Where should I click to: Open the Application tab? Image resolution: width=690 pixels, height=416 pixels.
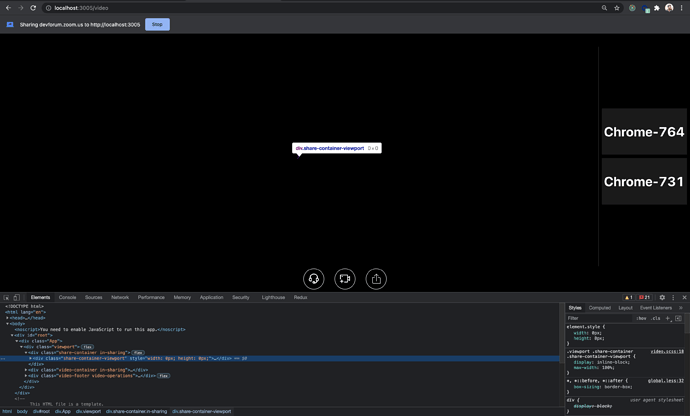[211, 298]
